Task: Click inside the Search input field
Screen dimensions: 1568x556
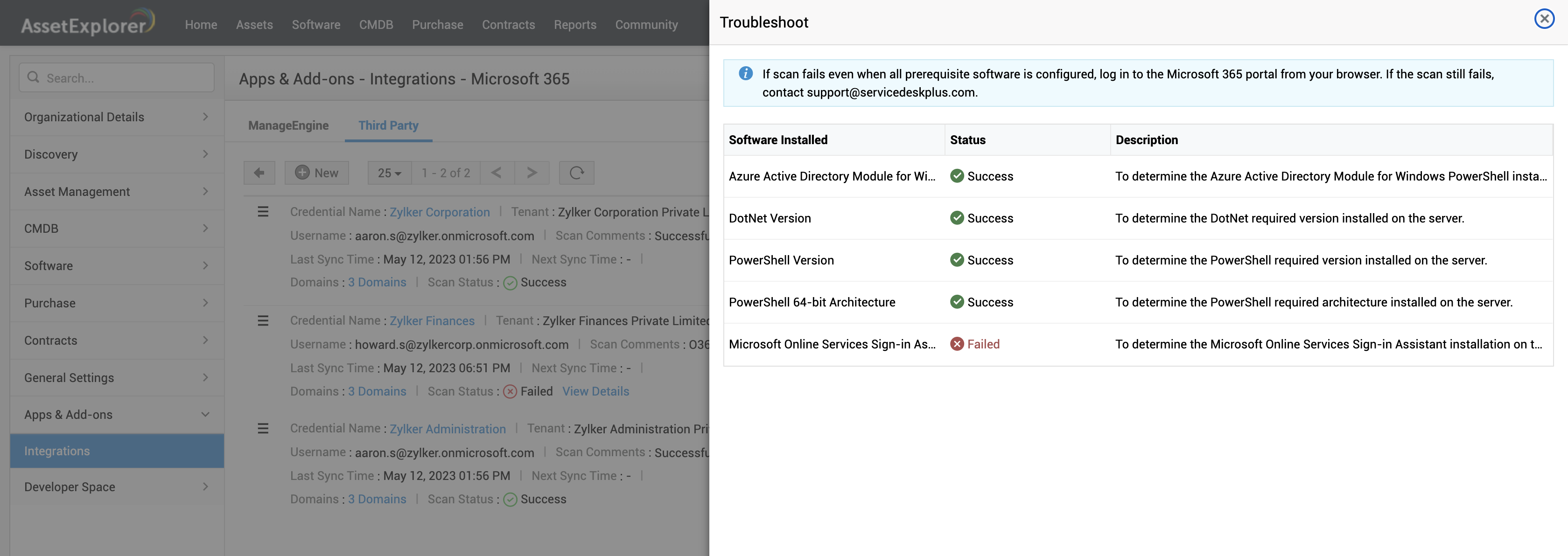Action: click(116, 77)
